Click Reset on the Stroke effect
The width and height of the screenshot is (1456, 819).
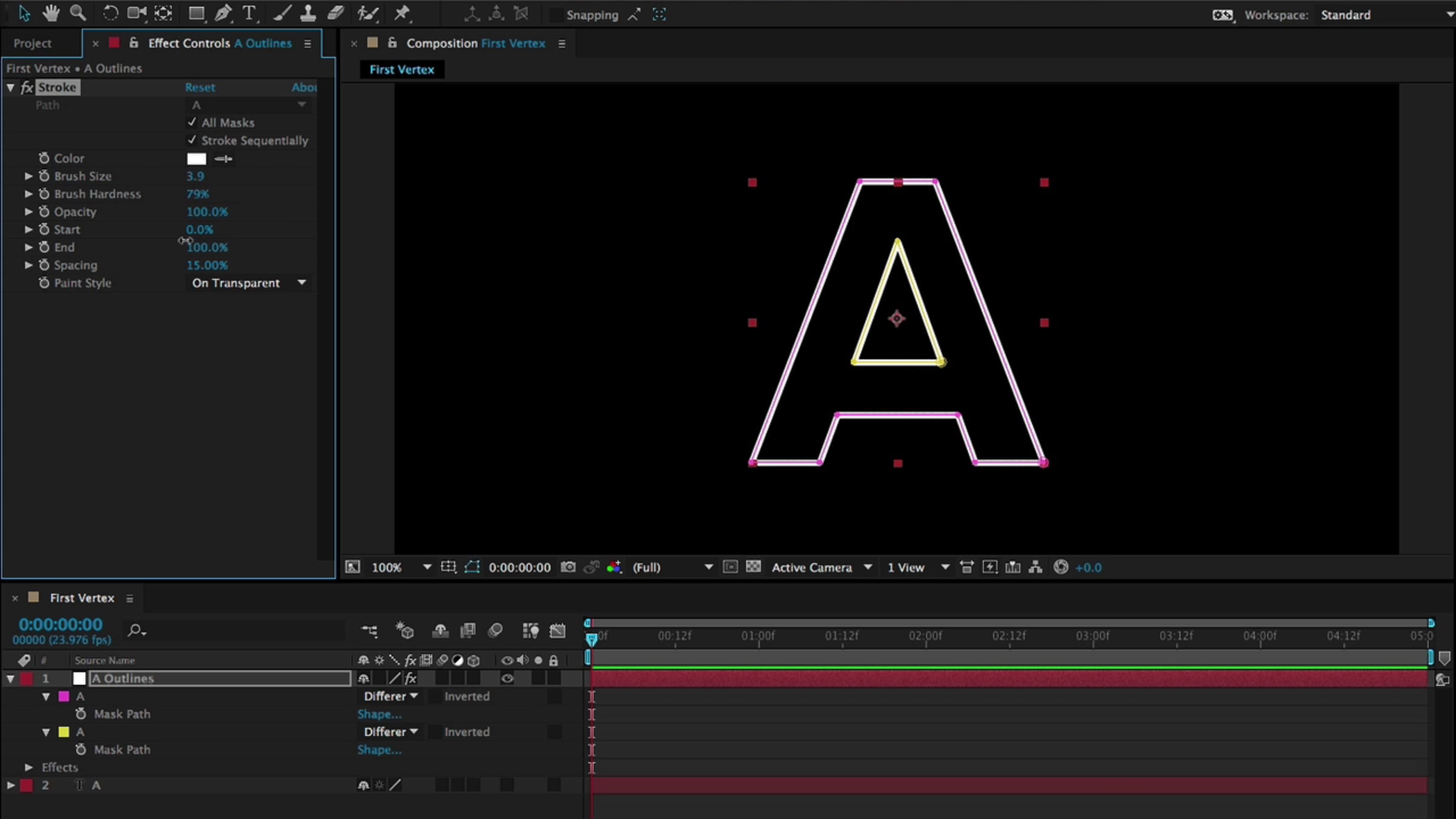pos(200,87)
